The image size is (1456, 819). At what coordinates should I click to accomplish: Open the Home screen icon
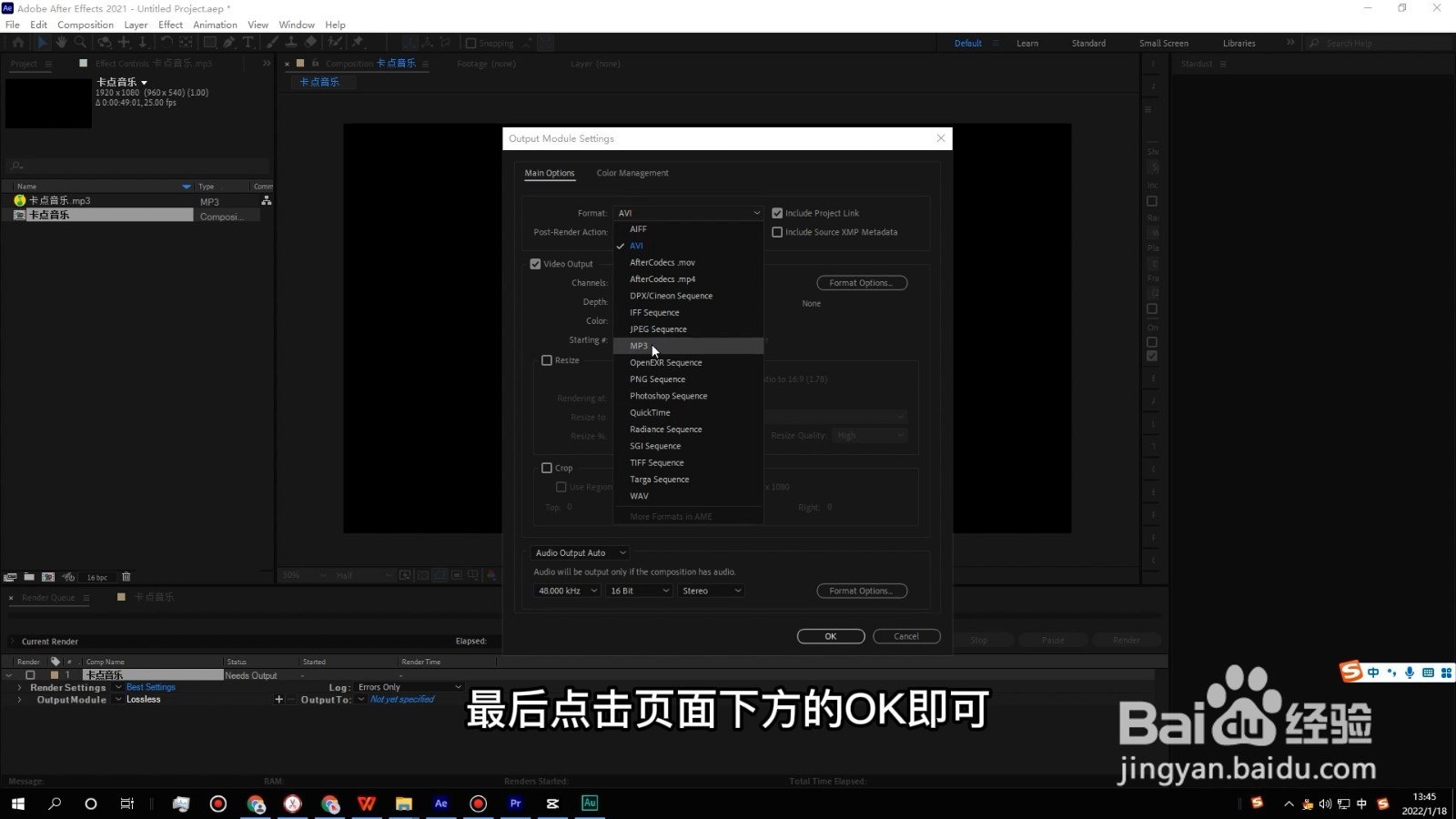[x=18, y=43]
